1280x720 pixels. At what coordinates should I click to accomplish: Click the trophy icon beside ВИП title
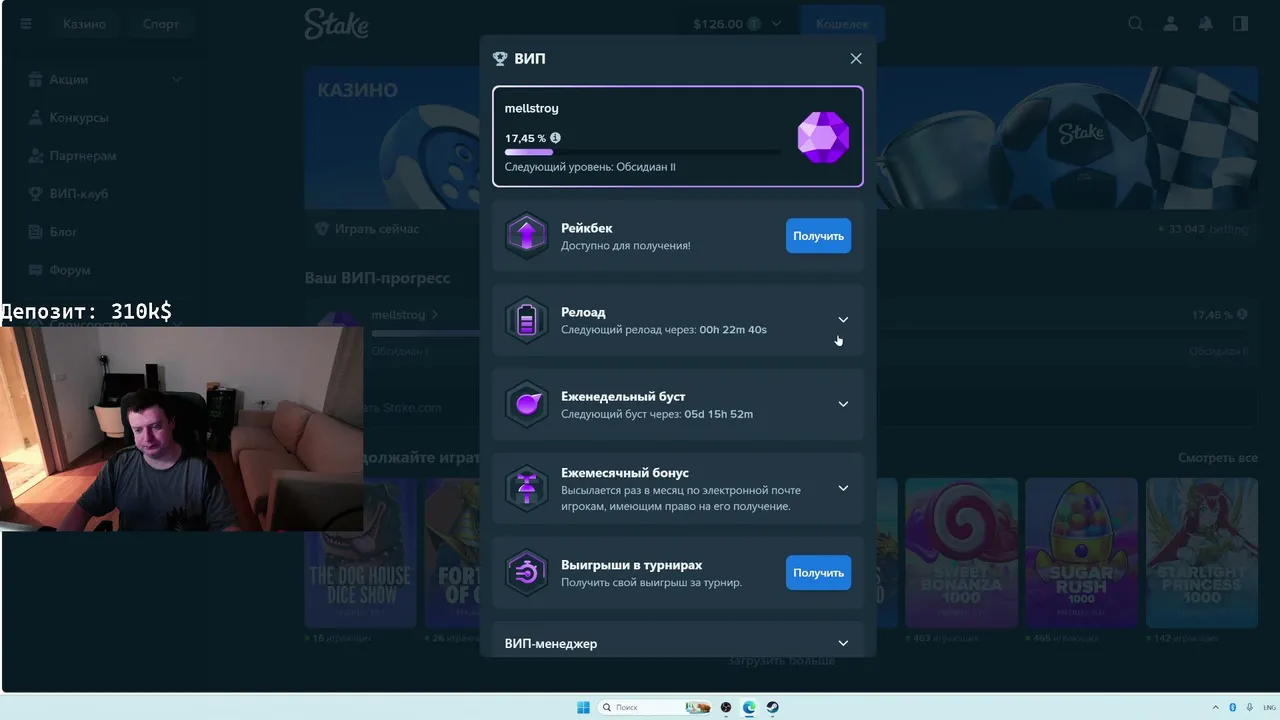(500, 59)
